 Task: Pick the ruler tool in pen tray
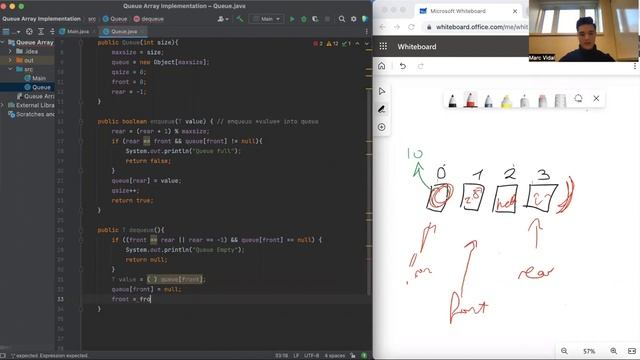560,100
